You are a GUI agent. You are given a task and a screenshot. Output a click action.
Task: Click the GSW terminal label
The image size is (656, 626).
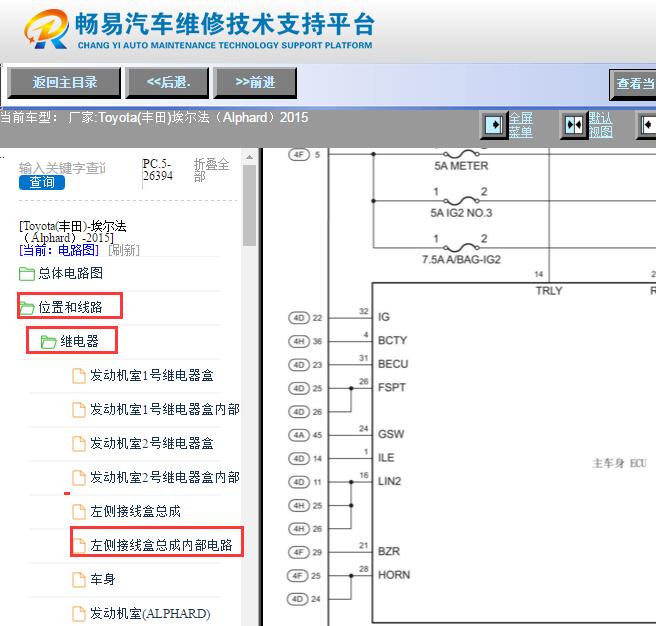click(x=391, y=434)
